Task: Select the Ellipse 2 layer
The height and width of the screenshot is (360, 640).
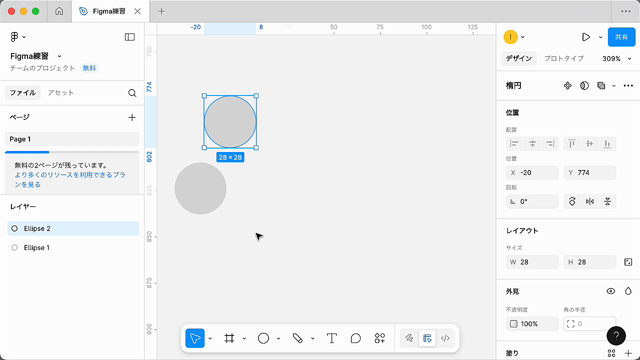Action: point(73,229)
